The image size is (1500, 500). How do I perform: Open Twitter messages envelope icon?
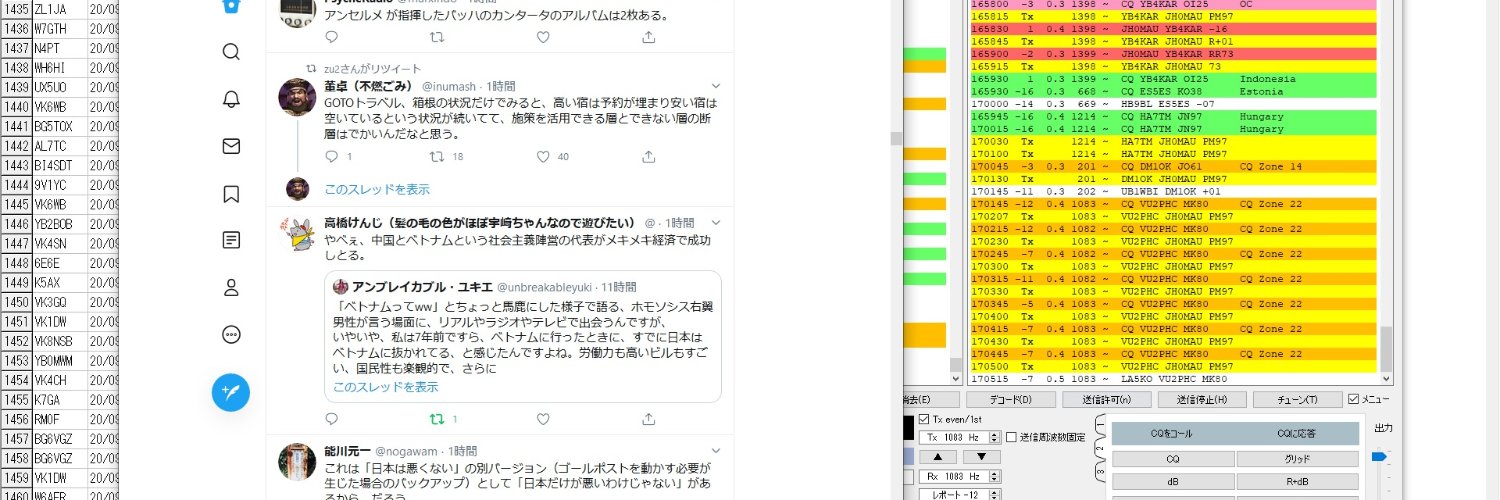[231, 146]
